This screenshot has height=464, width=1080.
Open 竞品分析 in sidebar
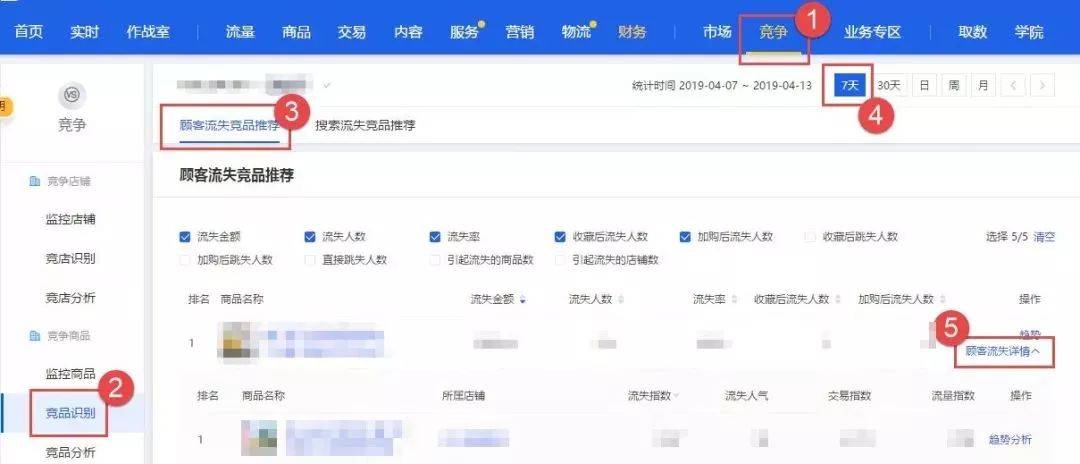pos(70,453)
